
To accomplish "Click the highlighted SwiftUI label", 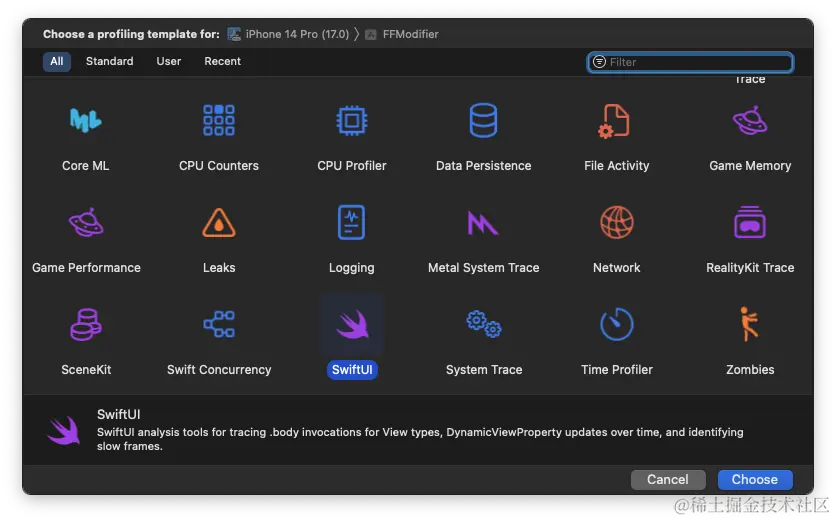I will 352,370.
